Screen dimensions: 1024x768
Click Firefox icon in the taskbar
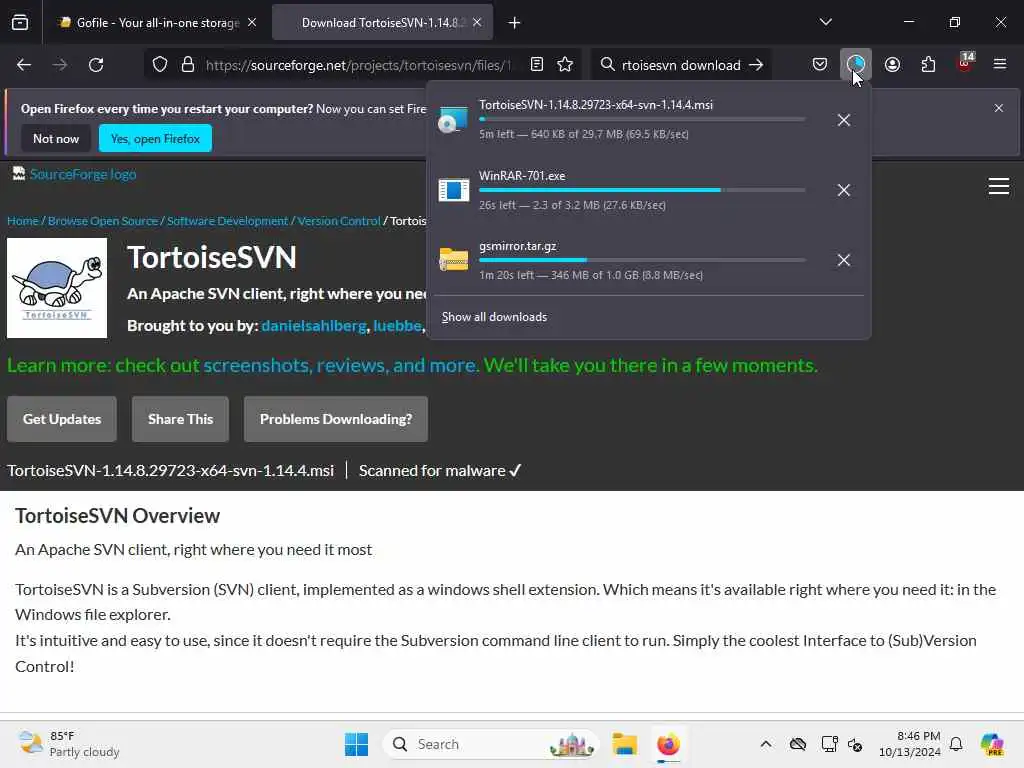pos(668,744)
